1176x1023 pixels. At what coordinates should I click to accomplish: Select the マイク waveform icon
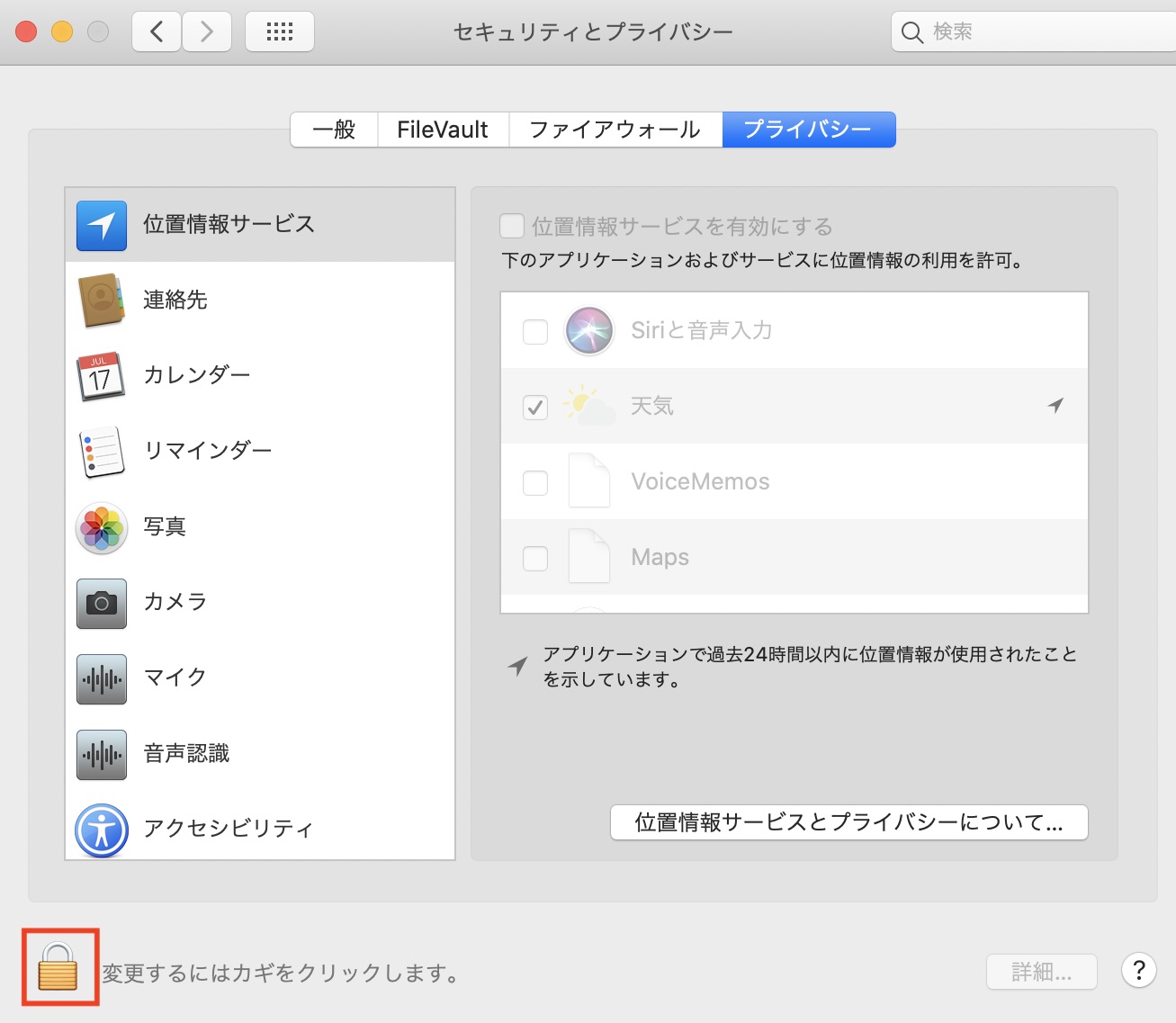pyautogui.click(x=102, y=678)
